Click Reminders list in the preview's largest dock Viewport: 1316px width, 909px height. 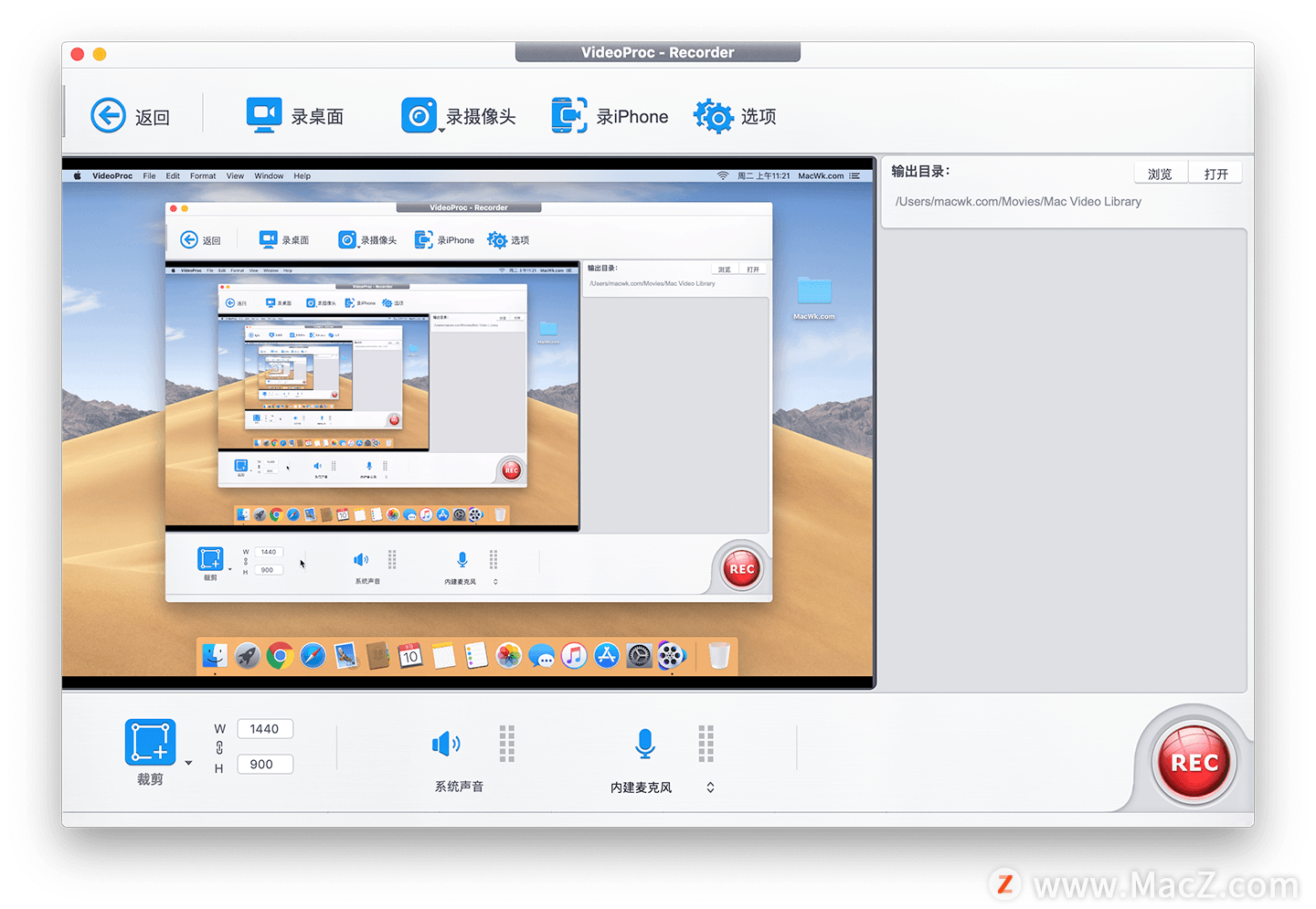pyautogui.click(x=476, y=655)
